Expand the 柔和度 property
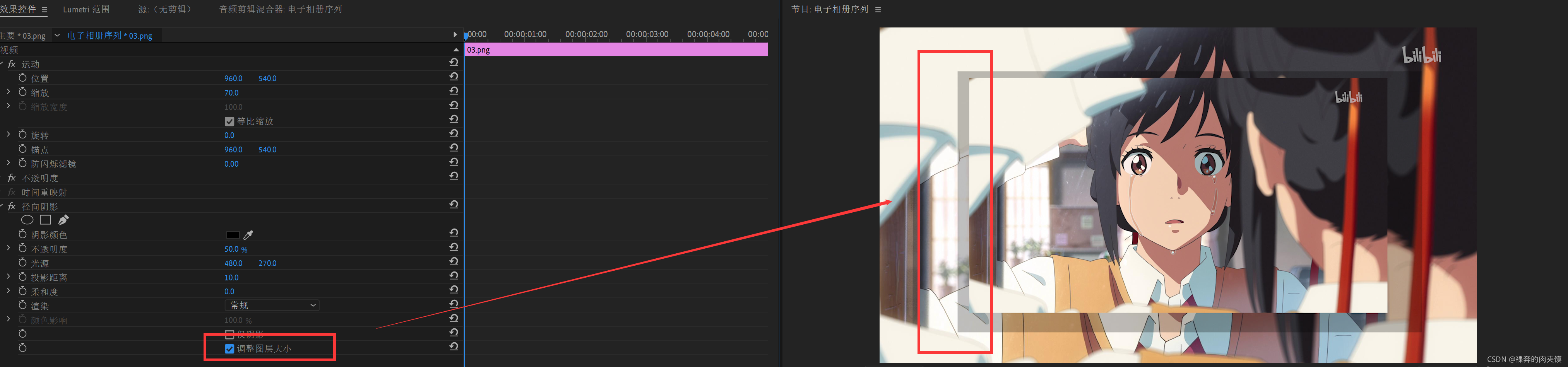Viewport: 1568px width, 367px height. (8, 291)
